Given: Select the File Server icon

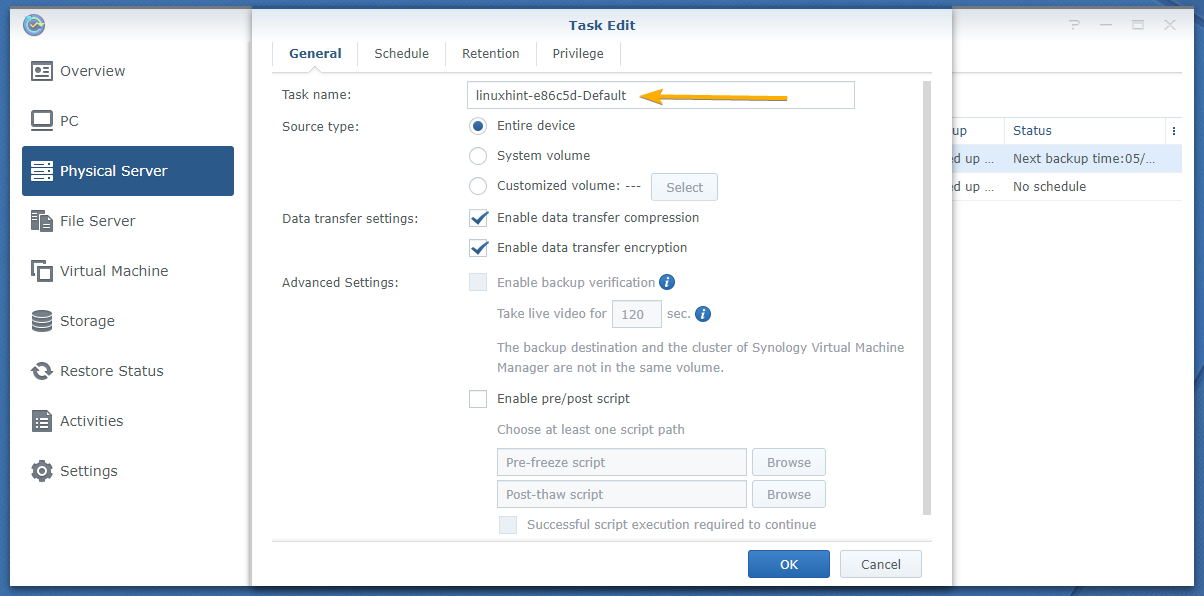Looking at the screenshot, I should pyautogui.click(x=42, y=221).
